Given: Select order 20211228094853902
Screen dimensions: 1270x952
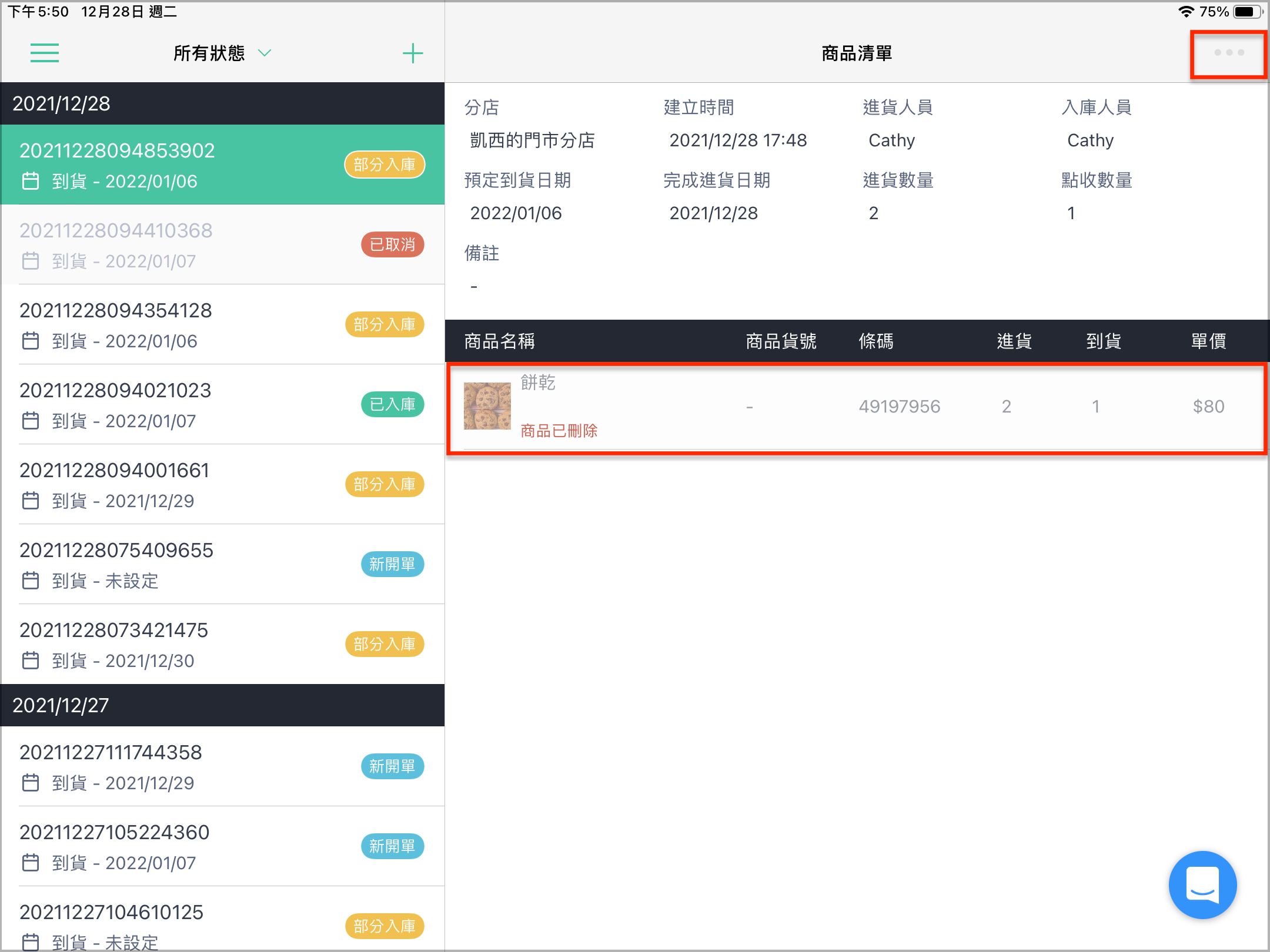Looking at the screenshot, I should click(x=223, y=165).
